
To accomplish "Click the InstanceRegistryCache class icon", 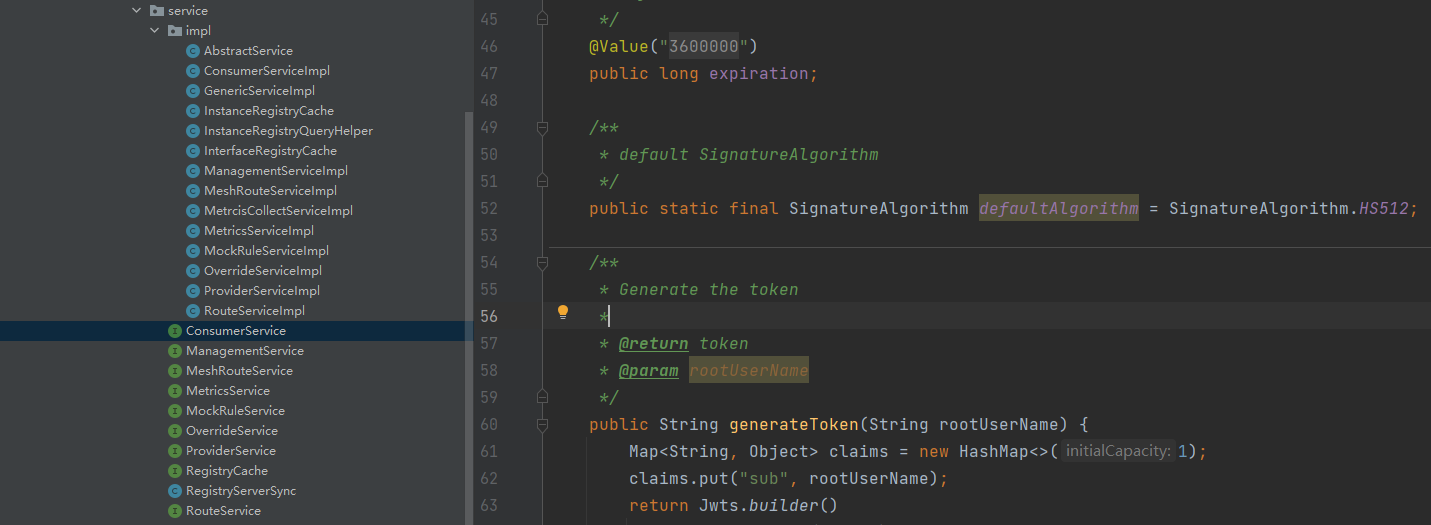I will point(193,111).
